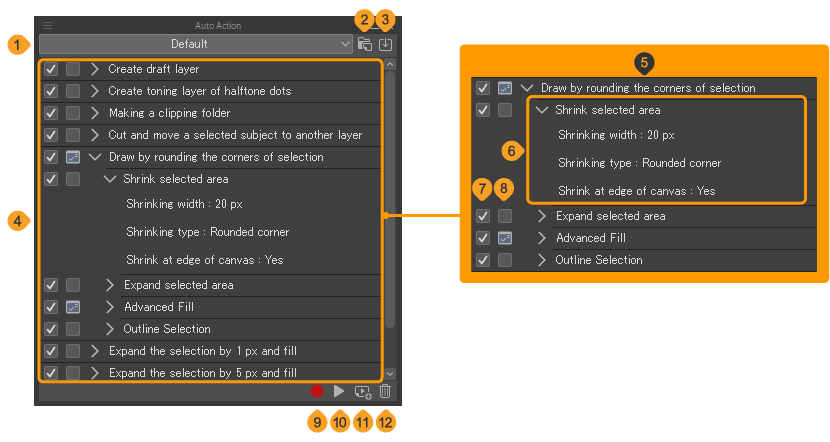Image resolution: width=830 pixels, height=442 pixels.
Task: Click the Auto Action palette title
Action: point(218,25)
